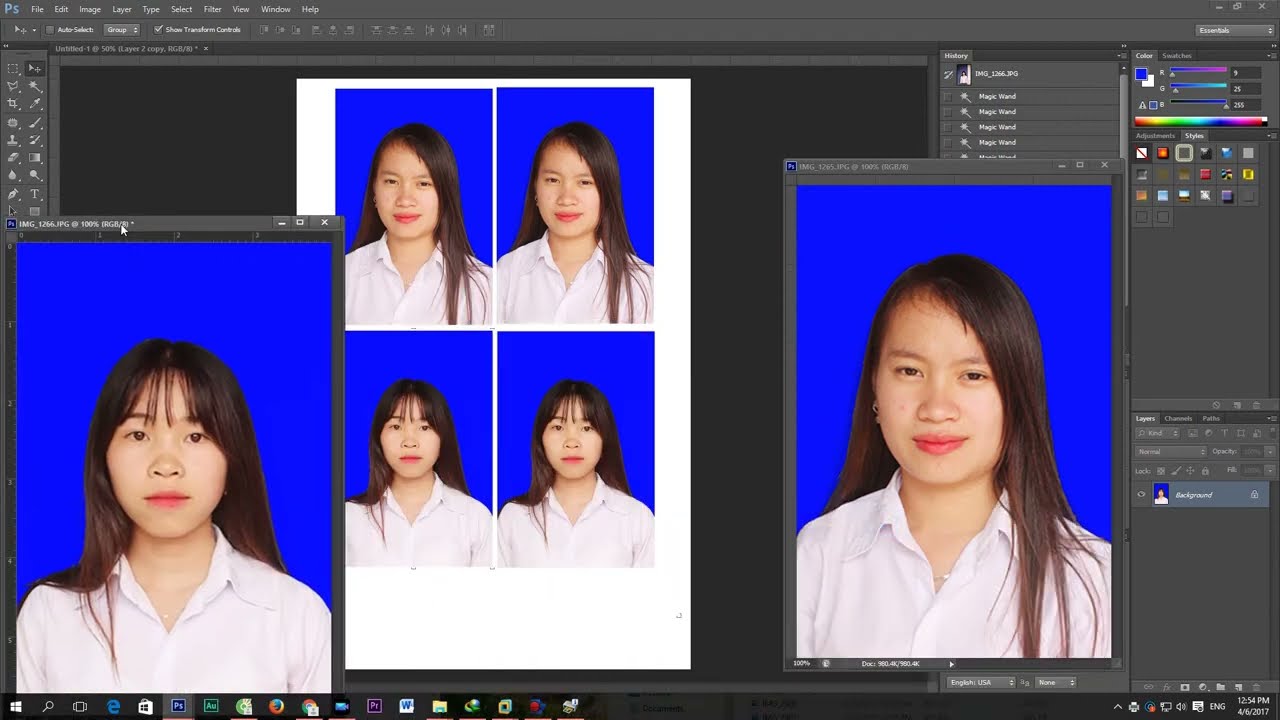Select the Untitled-1 document tab

pyautogui.click(x=126, y=48)
